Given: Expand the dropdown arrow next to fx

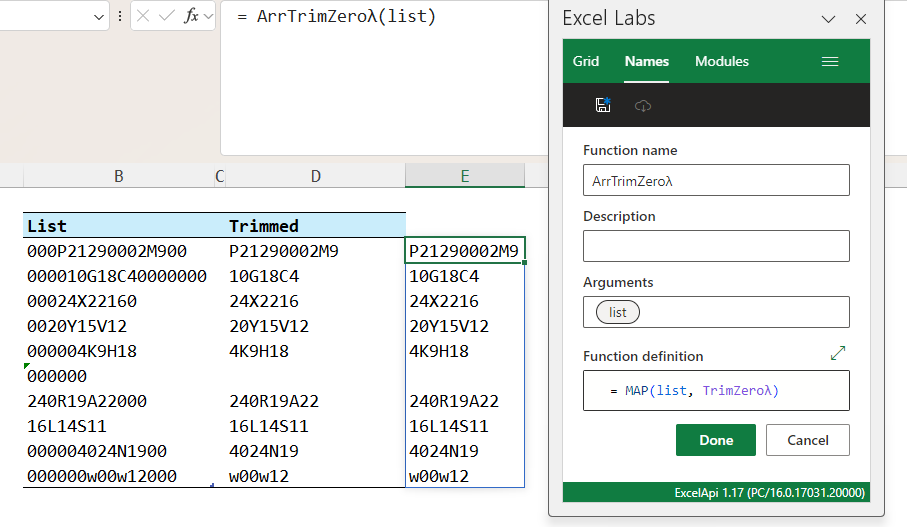Looking at the screenshot, I should point(208,17).
